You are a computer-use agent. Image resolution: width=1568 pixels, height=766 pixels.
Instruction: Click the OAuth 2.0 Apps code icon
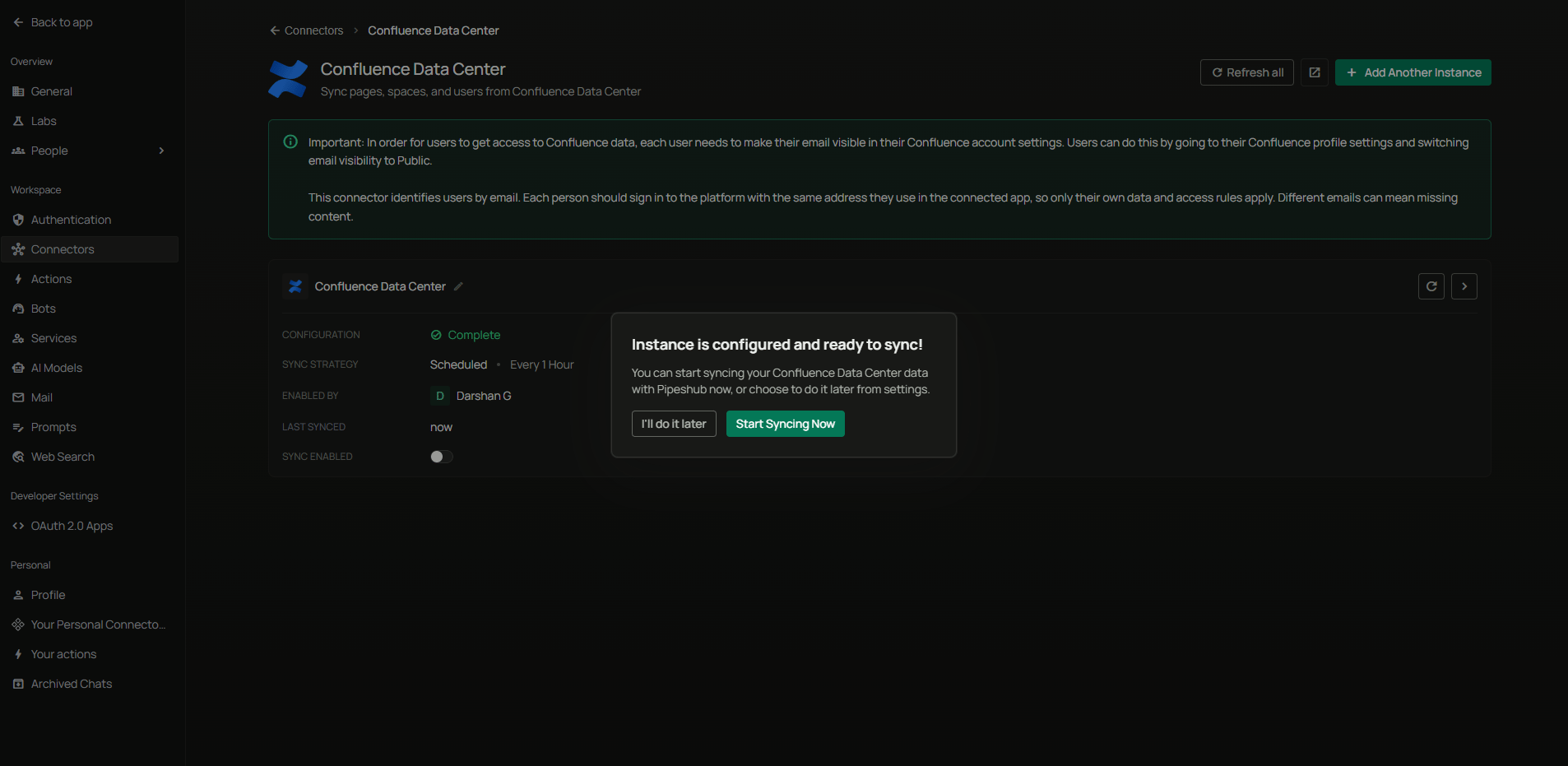pyautogui.click(x=18, y=526)
